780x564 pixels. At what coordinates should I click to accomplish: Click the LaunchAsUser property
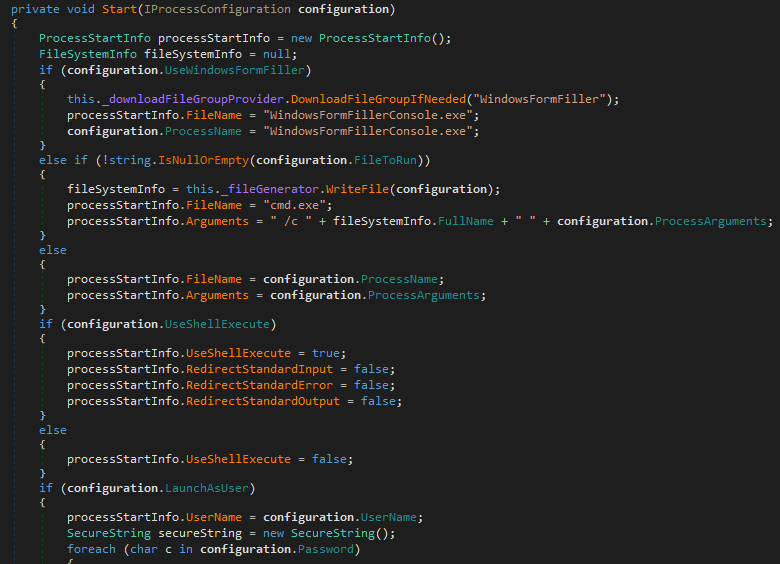tap(206, 488)
